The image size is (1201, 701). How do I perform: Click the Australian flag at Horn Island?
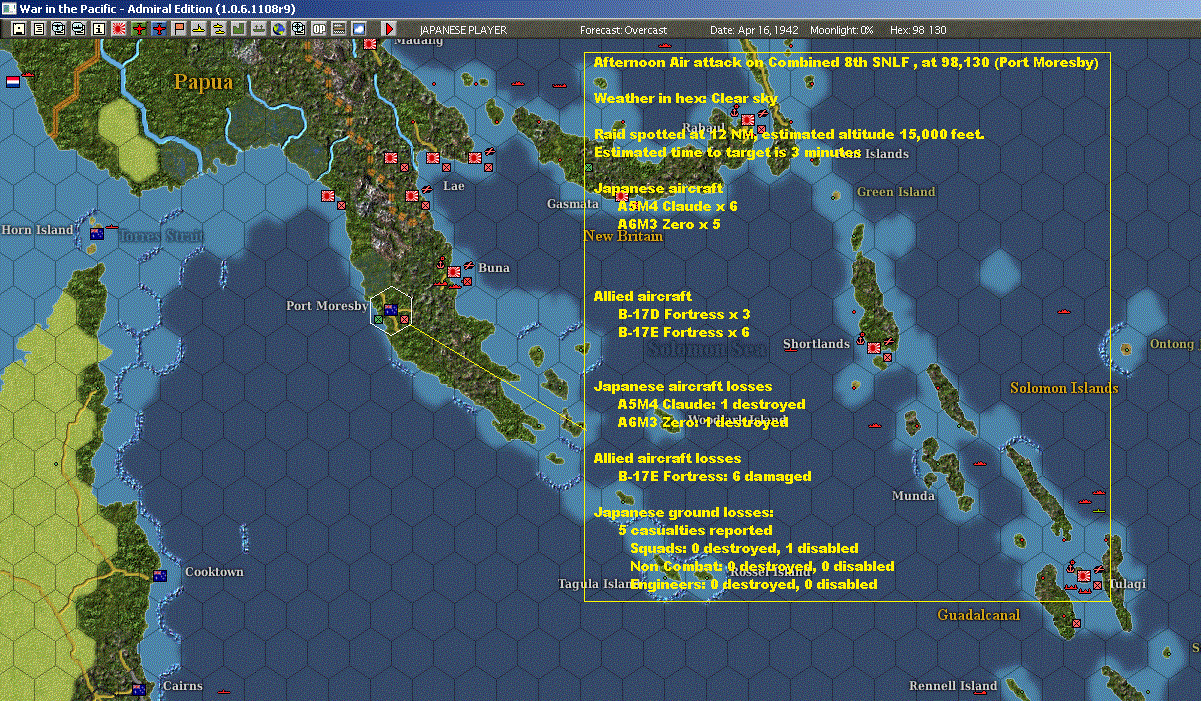pos(97,234)
